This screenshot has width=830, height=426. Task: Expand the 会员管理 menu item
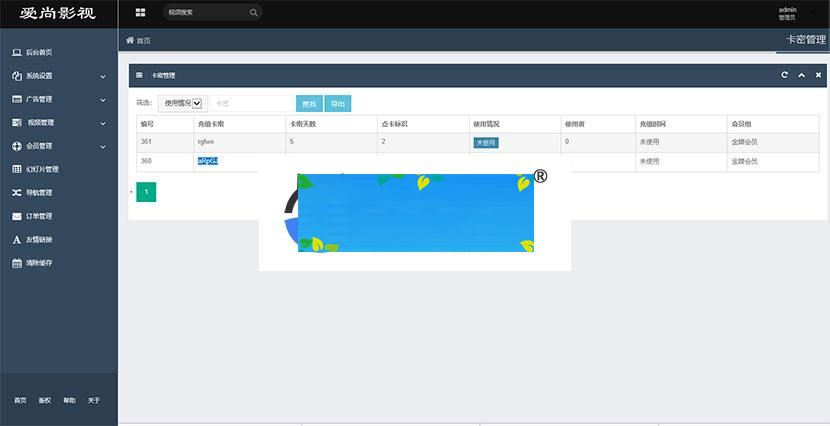58,146
